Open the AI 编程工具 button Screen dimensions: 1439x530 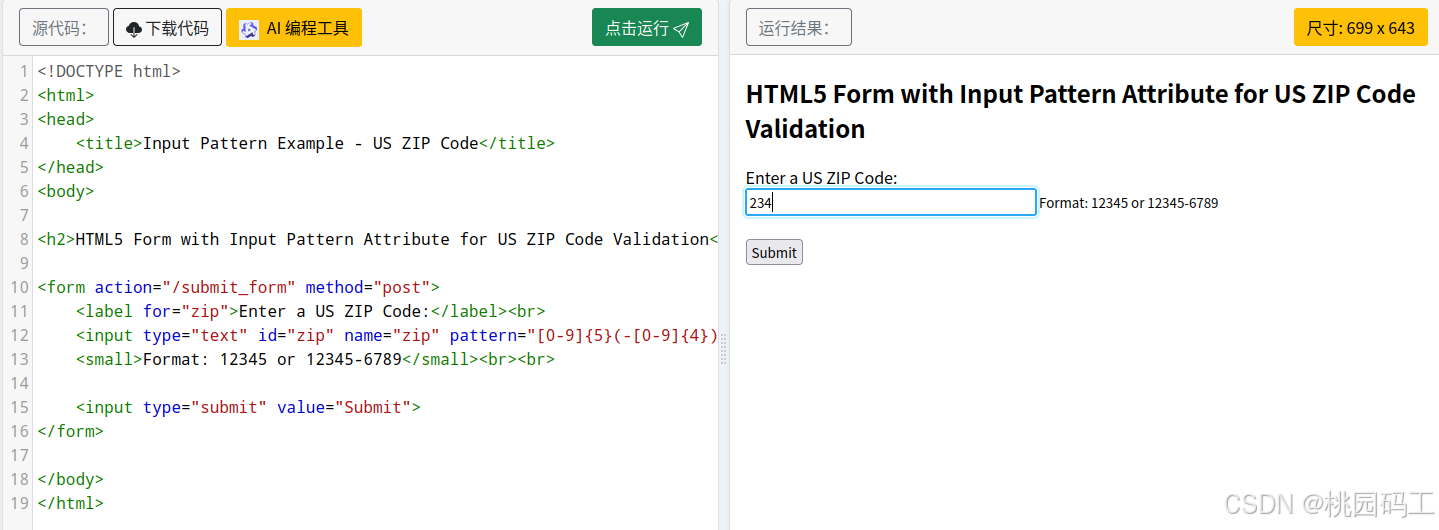click(294, 28)
